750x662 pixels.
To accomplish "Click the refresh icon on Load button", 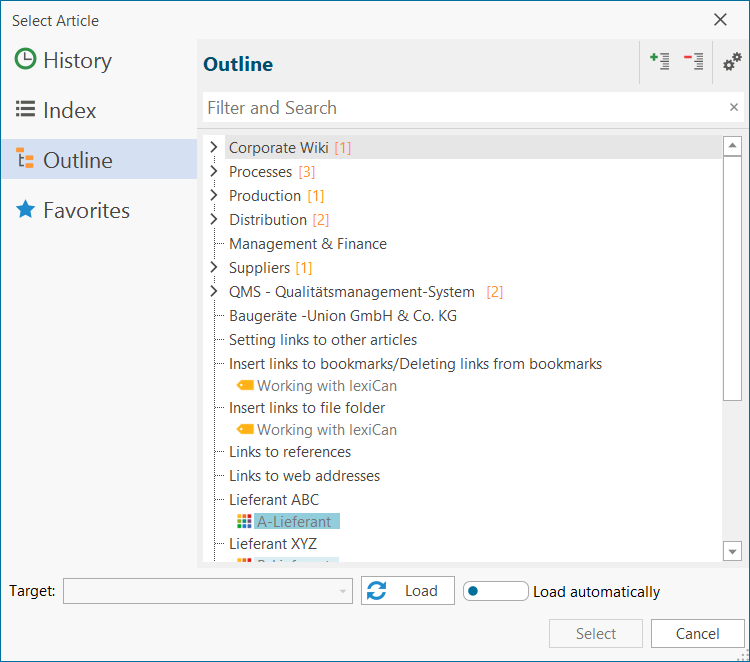I will [x=377, y=591].
